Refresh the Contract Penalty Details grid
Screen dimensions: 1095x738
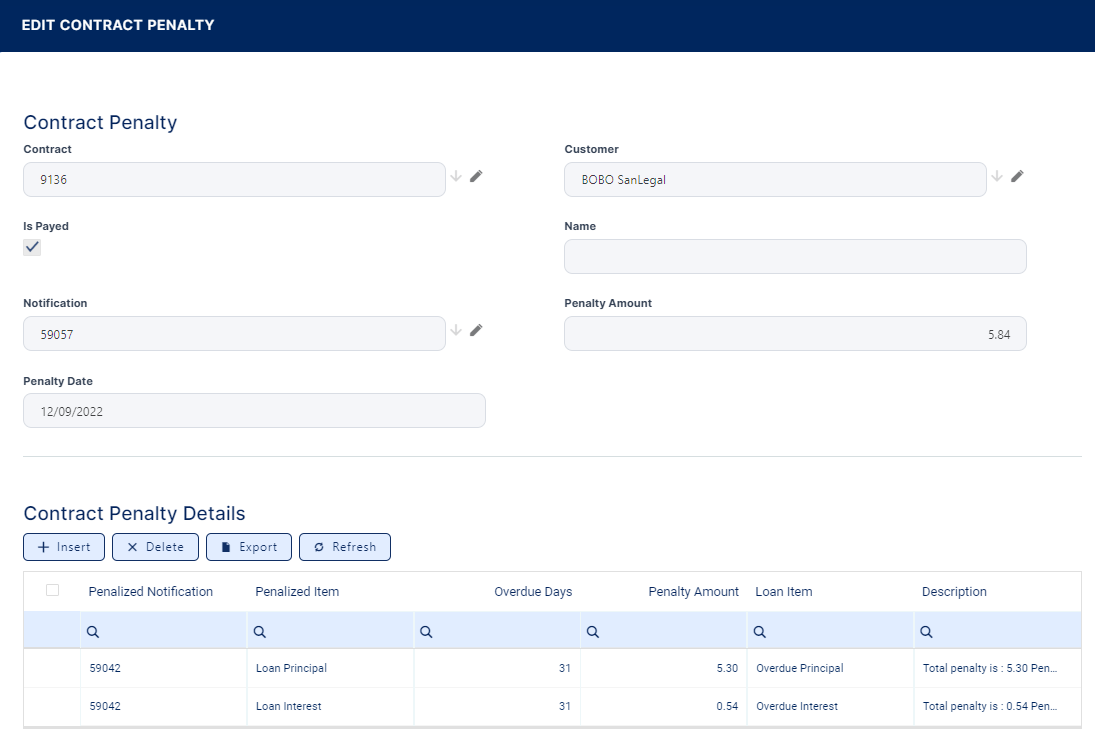[x=345, y=547]
